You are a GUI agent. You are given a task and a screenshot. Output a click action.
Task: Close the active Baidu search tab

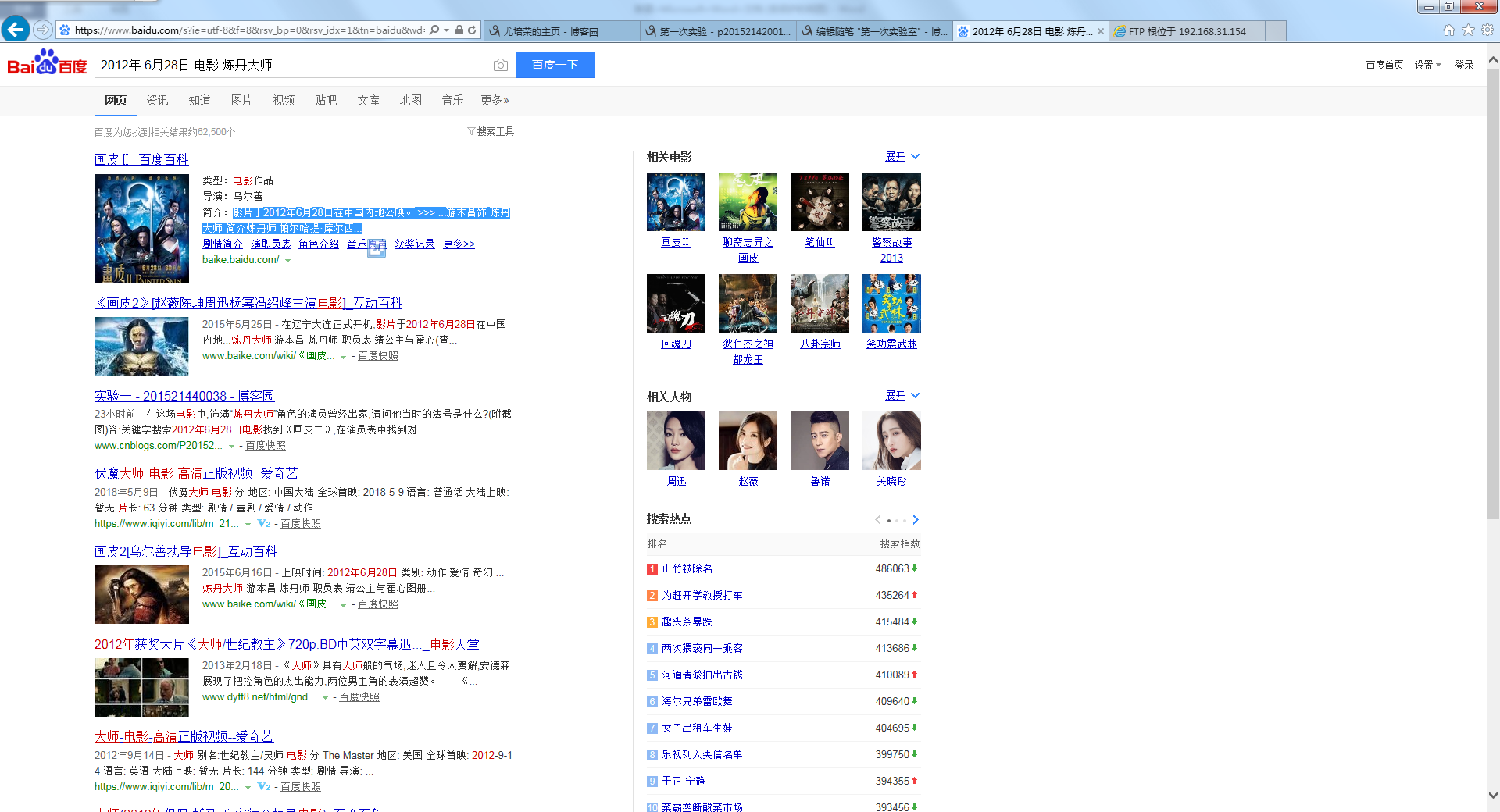[1101, 31]
